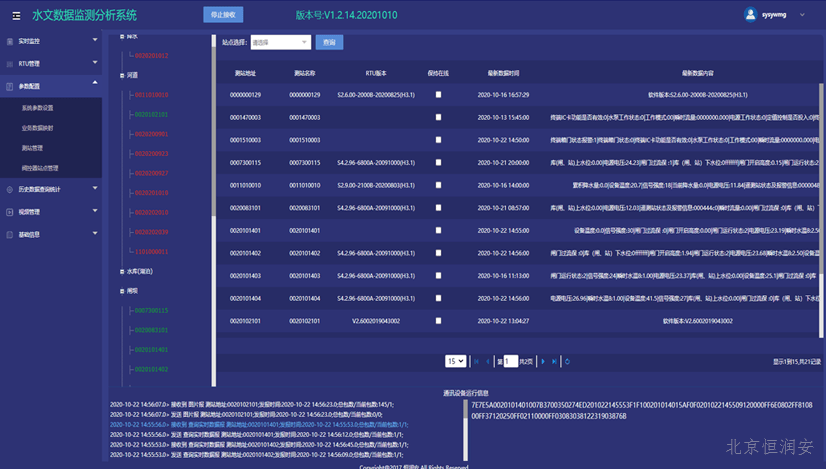Viewport: 826px width, 469px height.
Task: Collapse the 水库(湖泊) tree node
Action: [122, 271]
